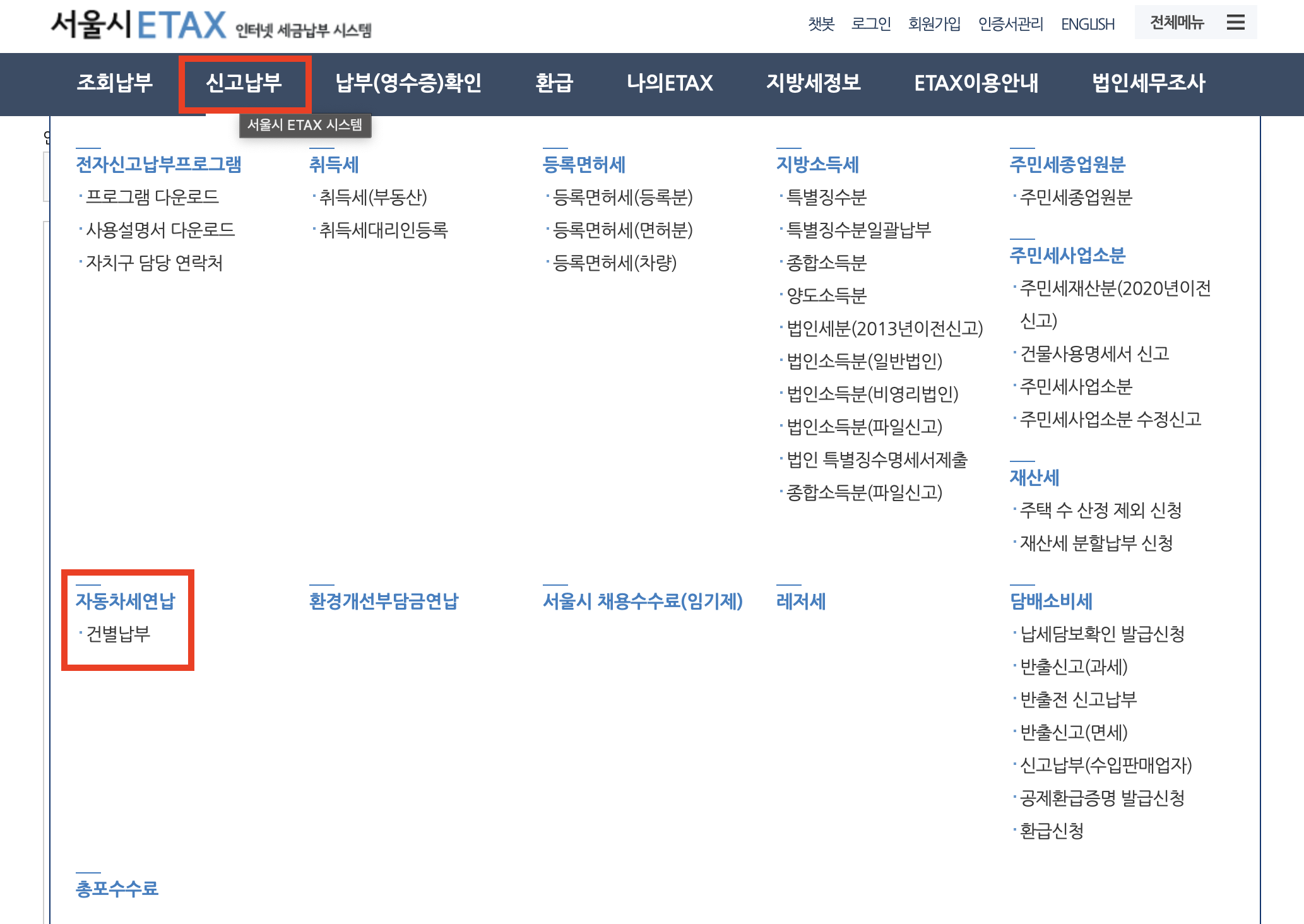Click the 전체메뉴 button text

click(1177, 23)
